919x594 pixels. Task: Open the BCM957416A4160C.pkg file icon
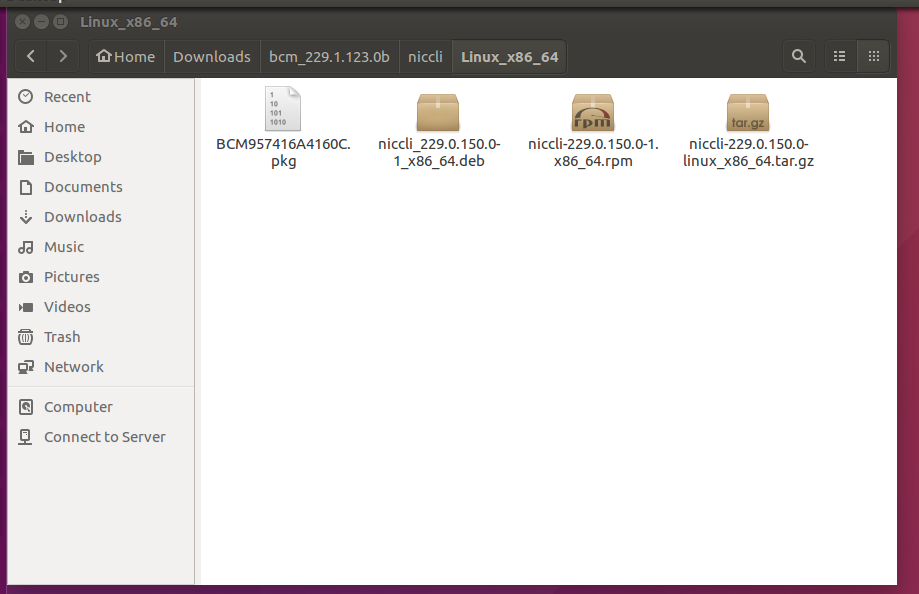[x=283, y=109]
